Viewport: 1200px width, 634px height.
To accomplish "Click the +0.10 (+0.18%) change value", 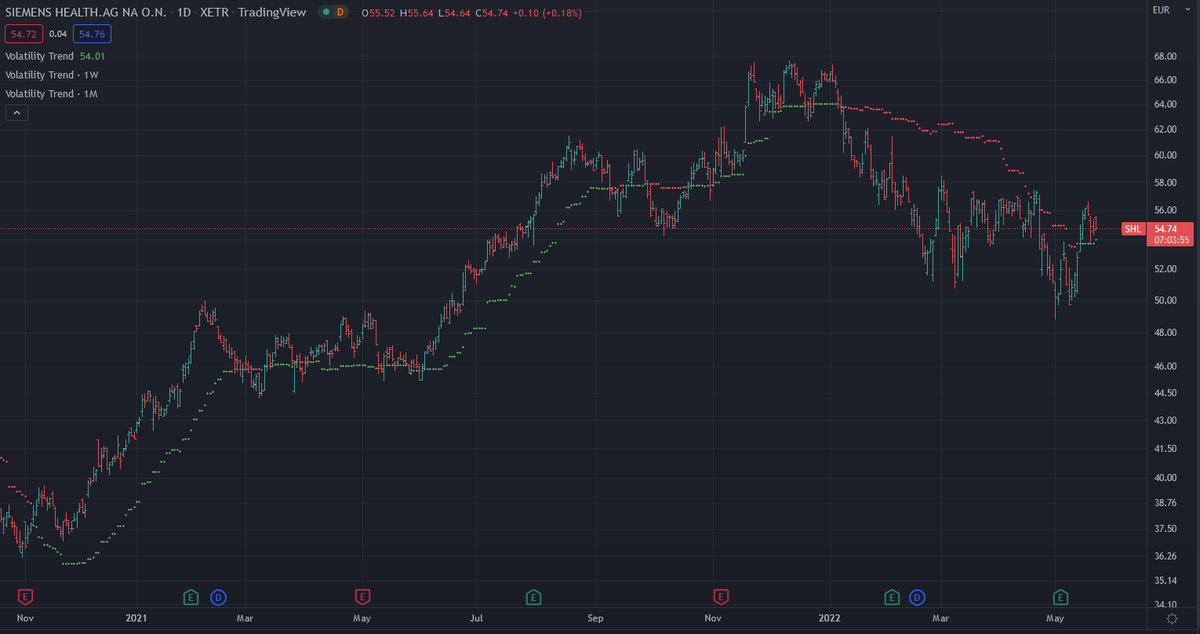I will (x=548, y=13).
